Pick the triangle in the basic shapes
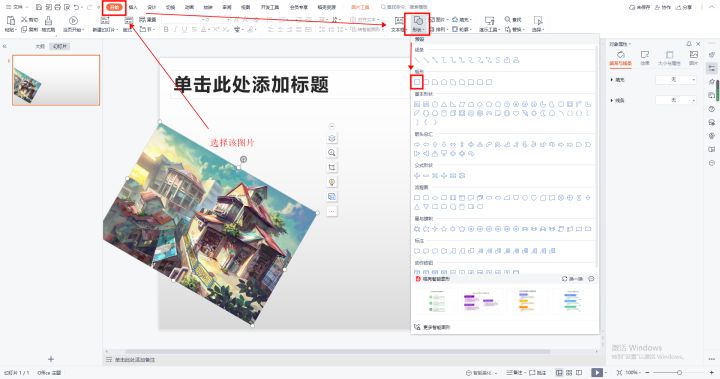This screenshot has width=720, height=379. click(x=444, y=104)
